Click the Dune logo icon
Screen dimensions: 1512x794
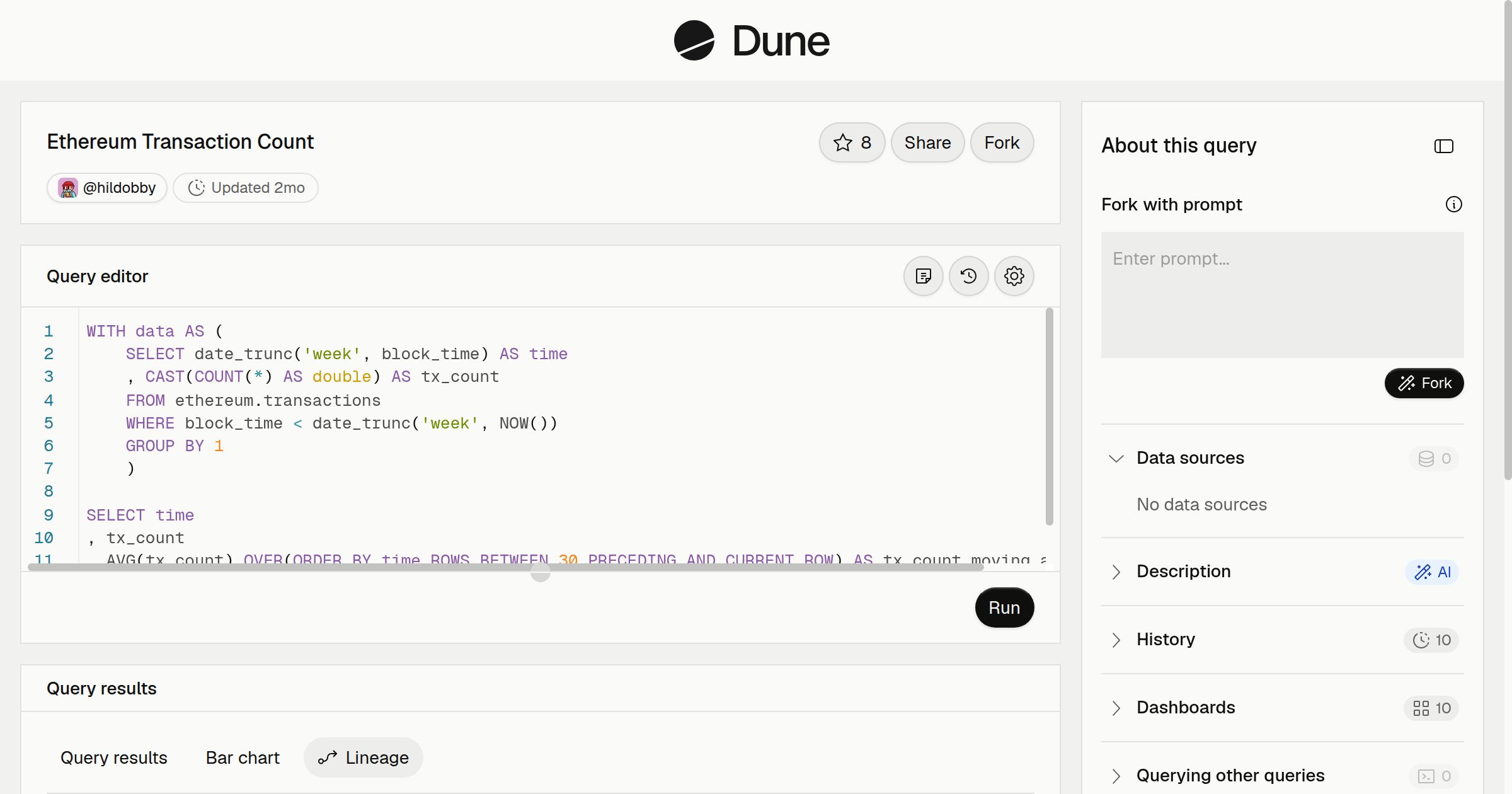pos(694,40)
